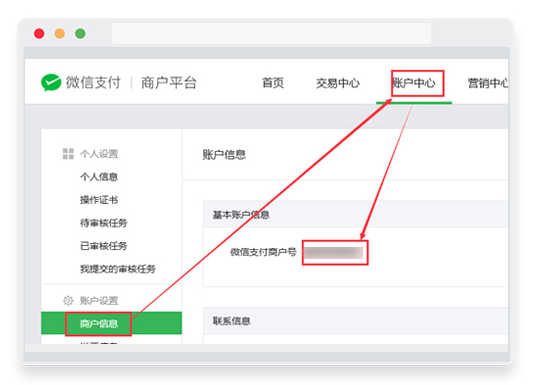The height and width of the screenshot is (385, 533).
Task: Open 个人信息 in the sidebar
Action: click(99, 177)
